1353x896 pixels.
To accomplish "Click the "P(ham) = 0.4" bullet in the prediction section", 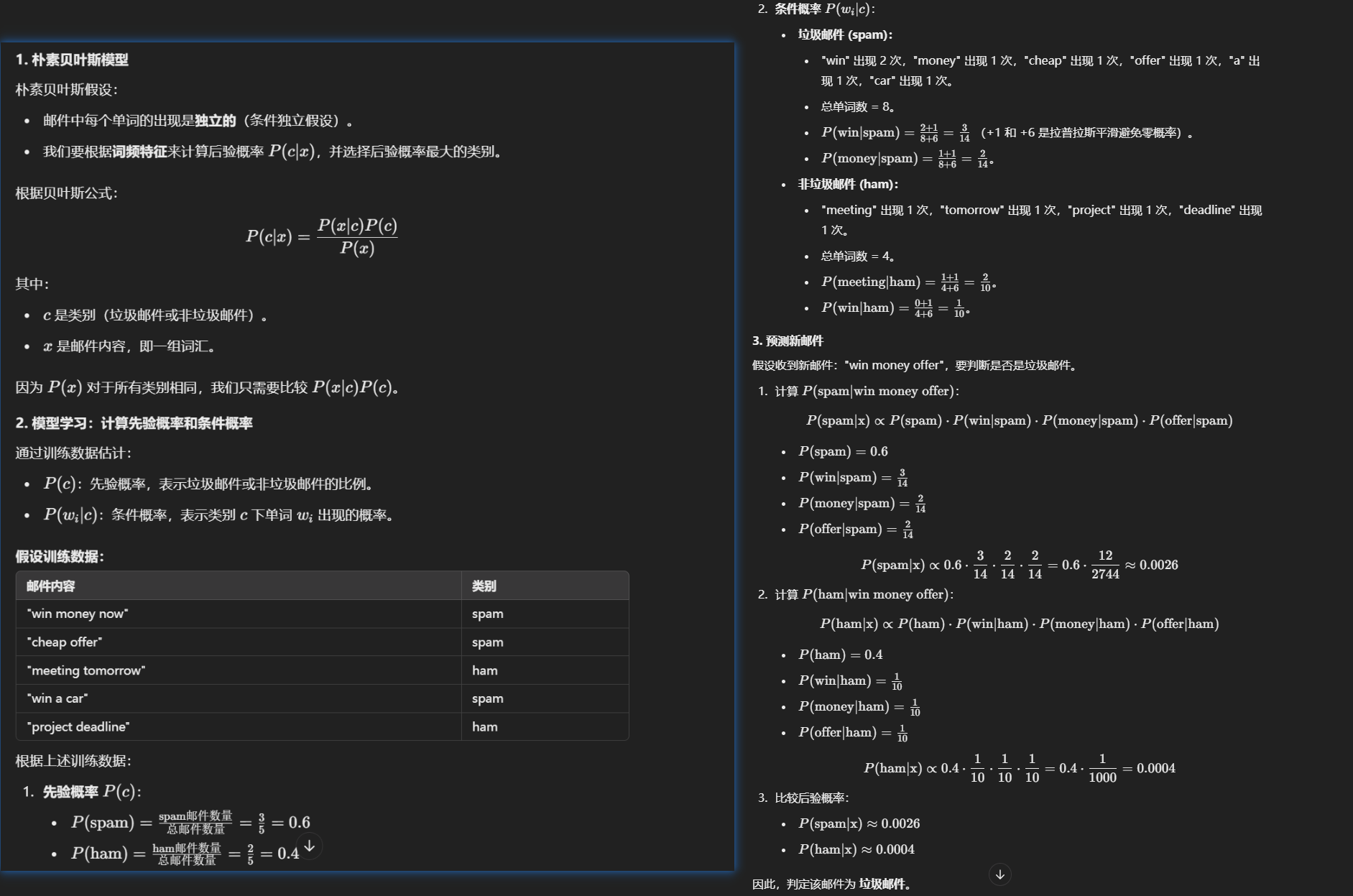I will (840, 655).
